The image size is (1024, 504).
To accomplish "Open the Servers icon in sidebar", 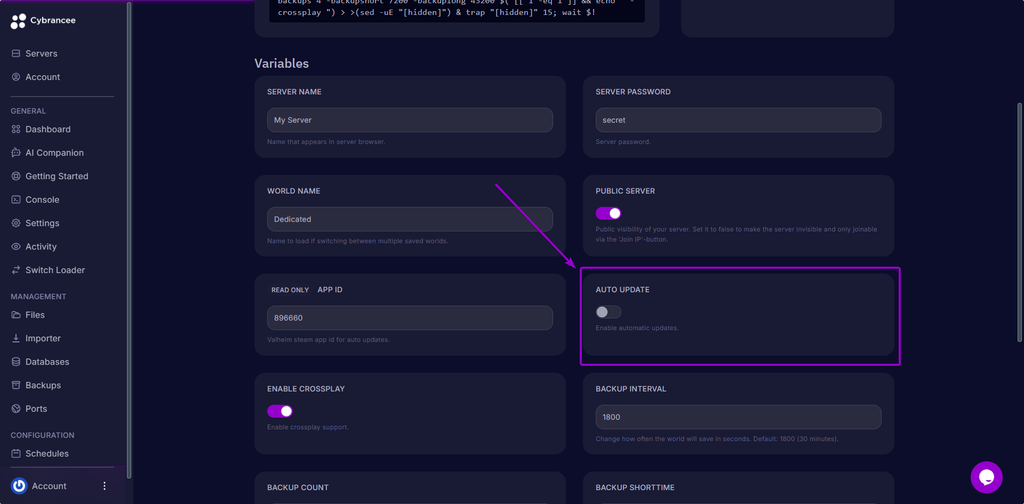I will [x=16, y=54].
